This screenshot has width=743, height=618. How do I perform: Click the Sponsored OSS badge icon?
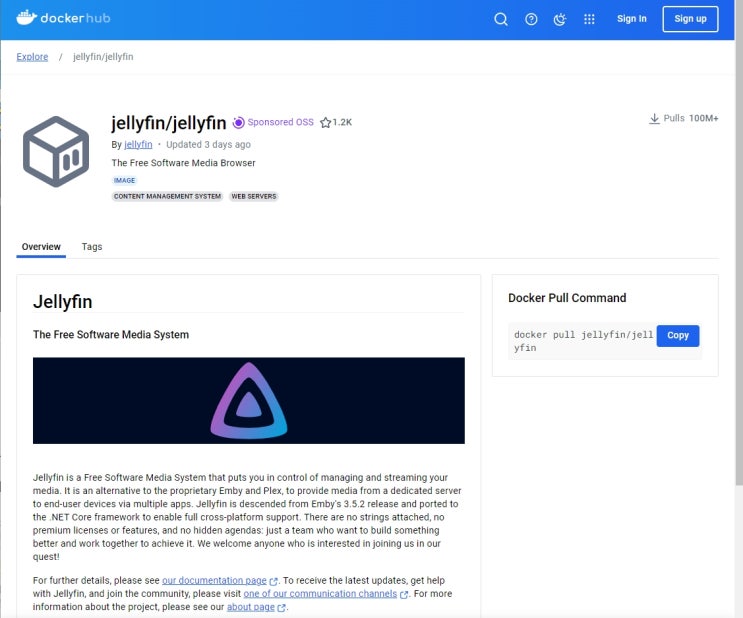click(238, 123)
